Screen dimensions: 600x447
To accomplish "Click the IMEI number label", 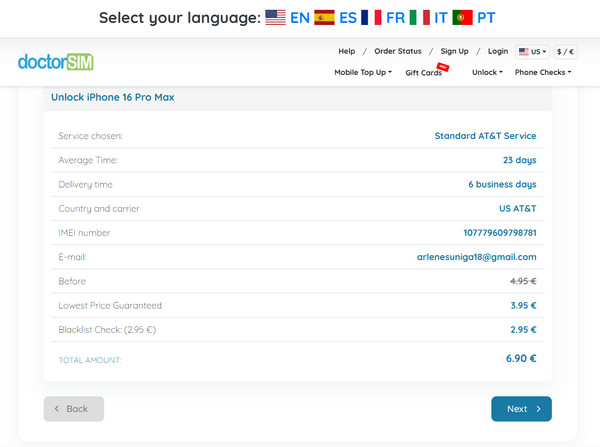I will 84,233.
